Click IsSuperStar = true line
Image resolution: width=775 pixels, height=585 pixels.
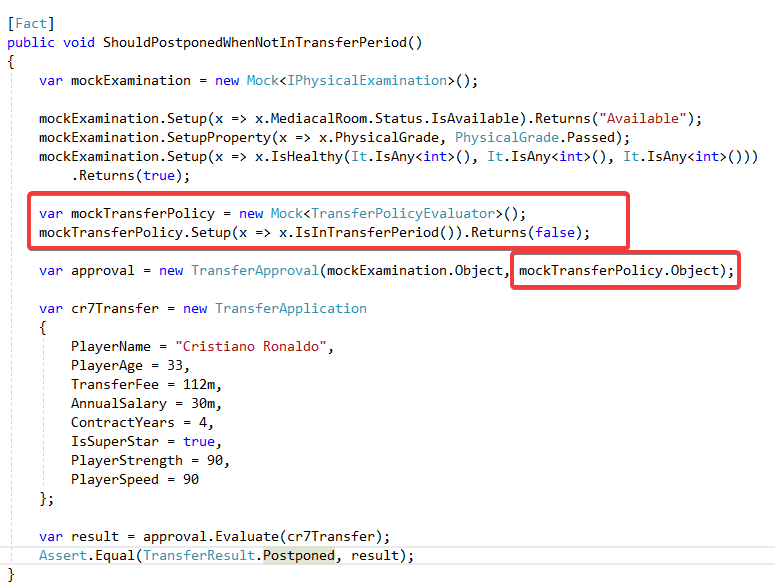click(x=146, y=441)
